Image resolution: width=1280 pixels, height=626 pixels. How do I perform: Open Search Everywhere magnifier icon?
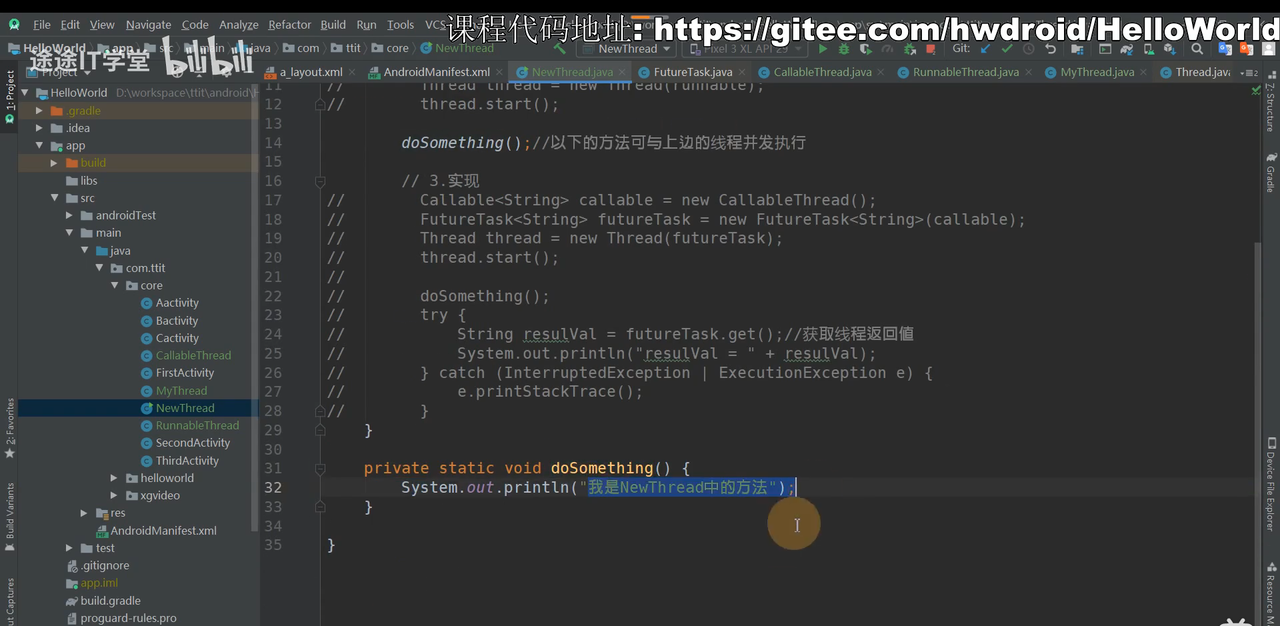1197,48
